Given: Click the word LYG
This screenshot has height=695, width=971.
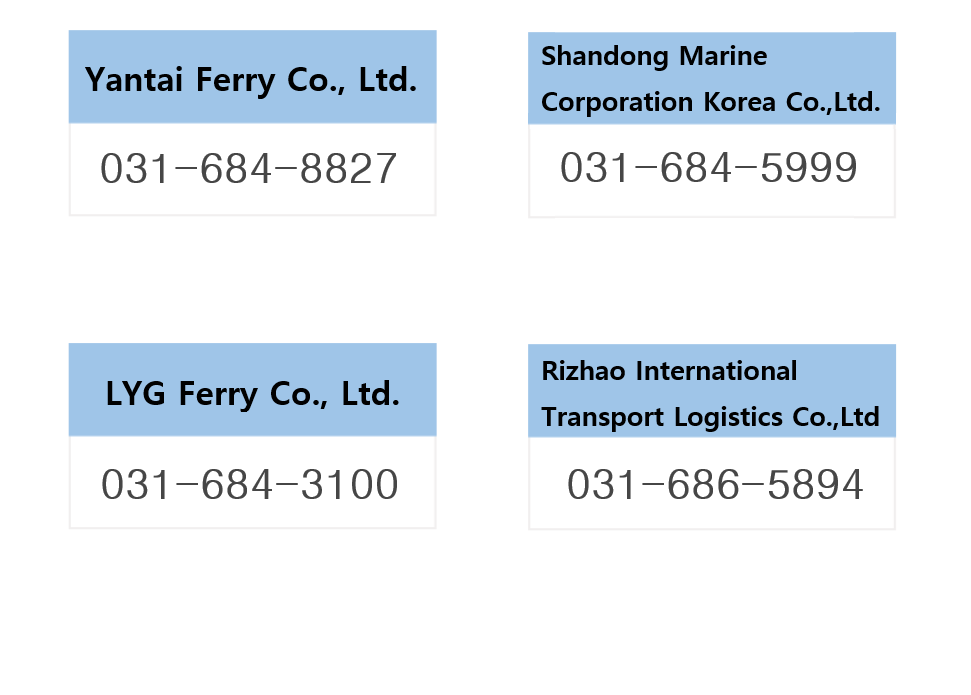Looking at the screenshot, I should tap(137, 393).
